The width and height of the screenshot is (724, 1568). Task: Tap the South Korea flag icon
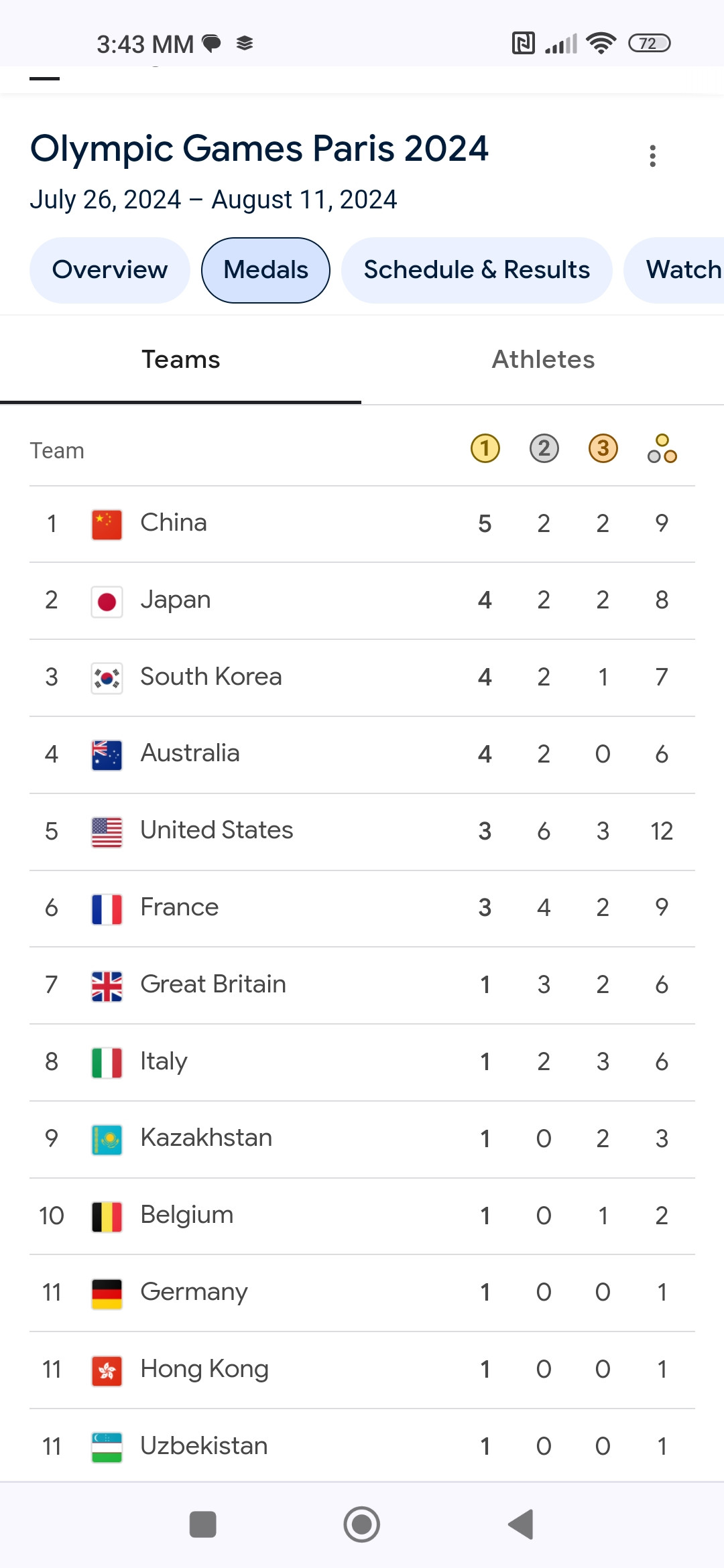107,678
